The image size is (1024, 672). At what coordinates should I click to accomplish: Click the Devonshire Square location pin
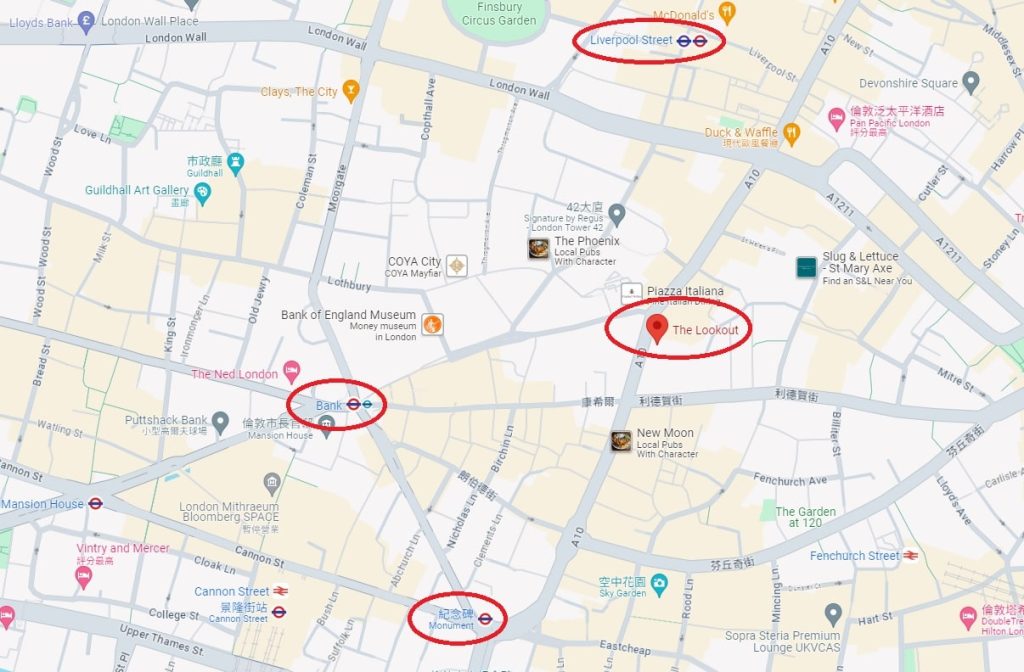[x=972, y=82]
